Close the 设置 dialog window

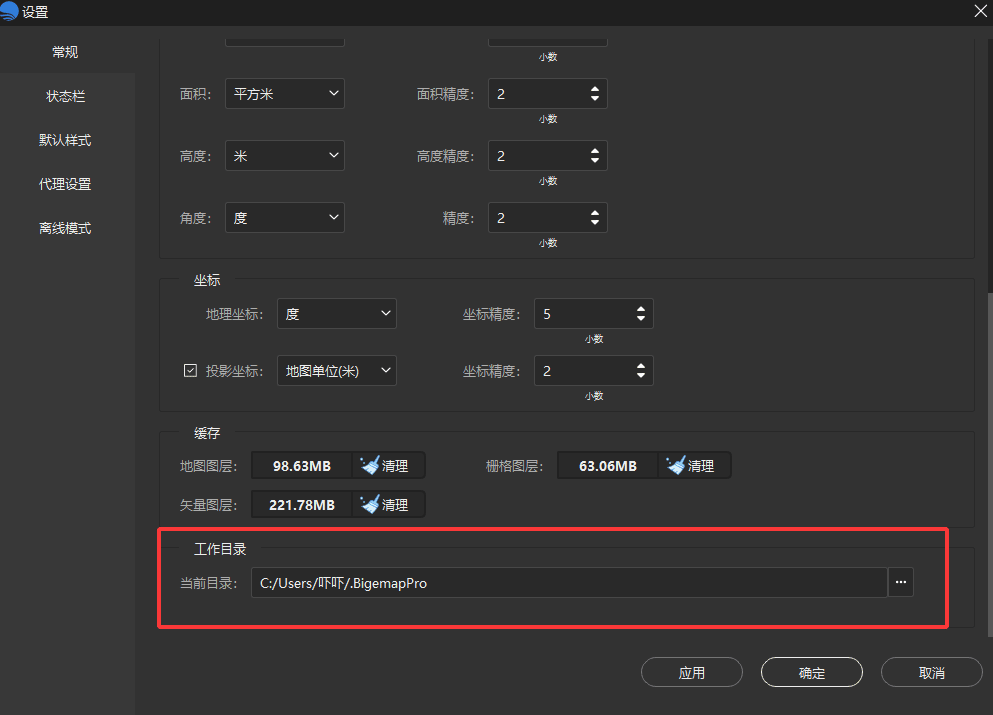point(980,11)
